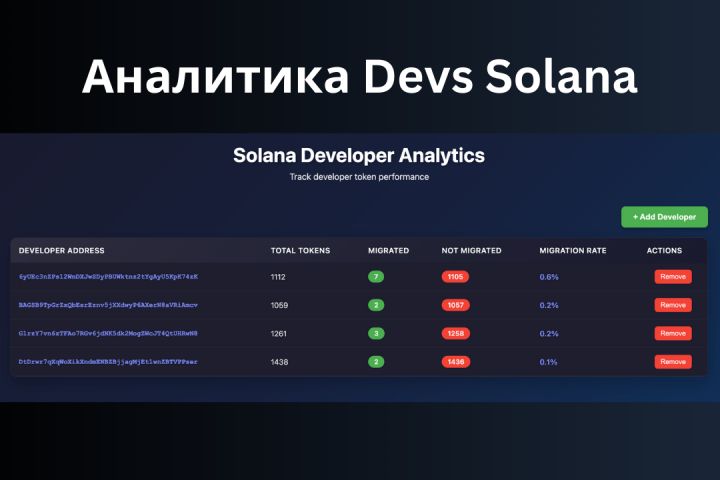Click the red not-migrated badge 1258
Viewport: 720px width, 480px height.
[456, 333]
